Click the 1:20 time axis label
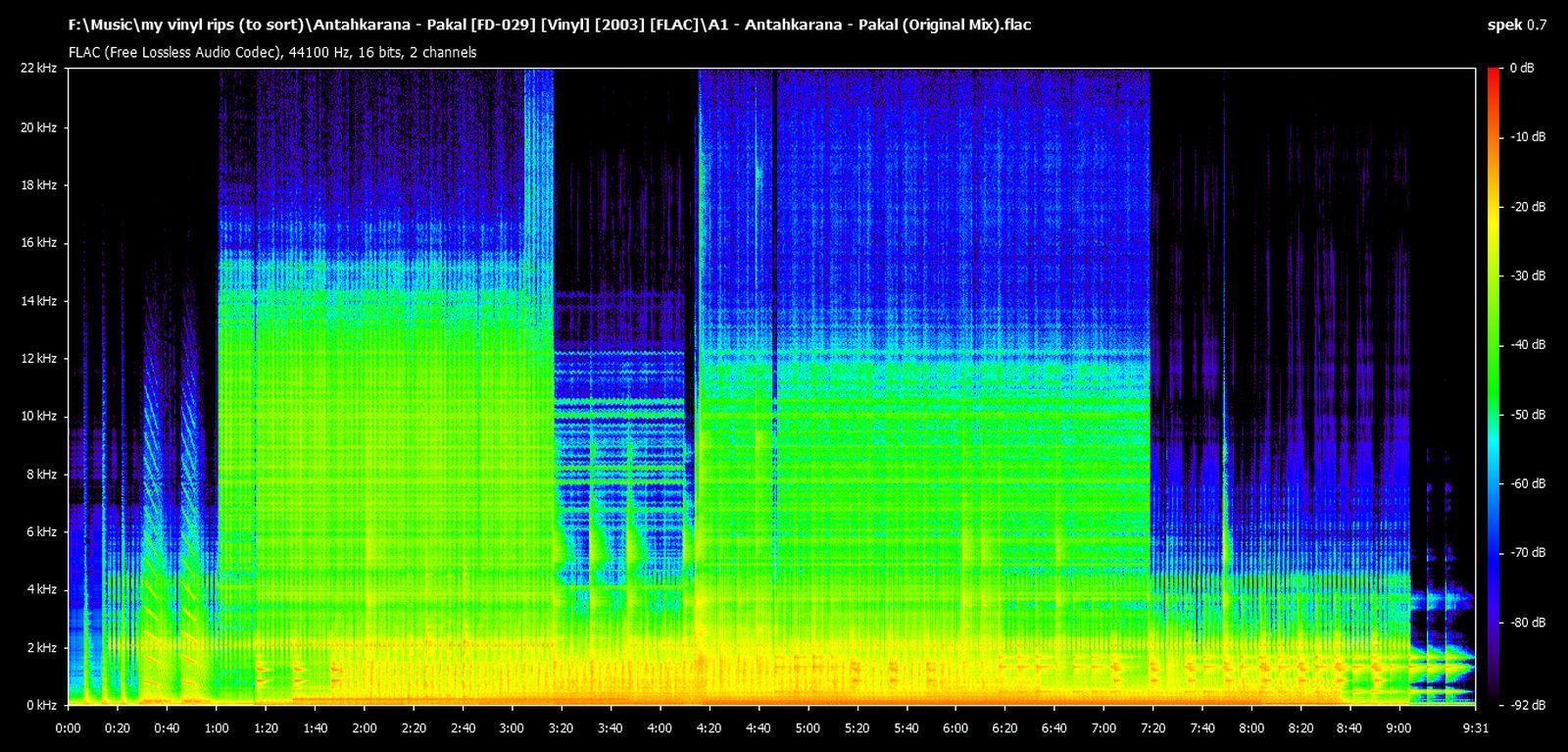Screen dimensions: 1568x752 [x=266, y=728]
